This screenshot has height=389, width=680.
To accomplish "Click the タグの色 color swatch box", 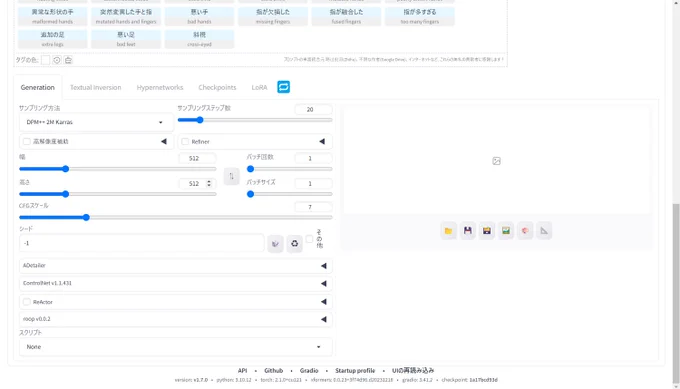I will pos(46,60).
